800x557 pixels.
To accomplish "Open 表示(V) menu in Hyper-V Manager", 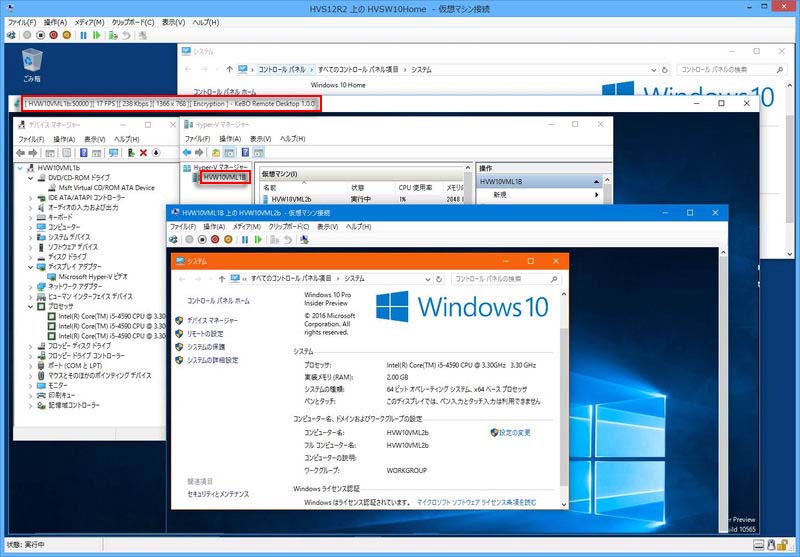I will coord(260,139).
